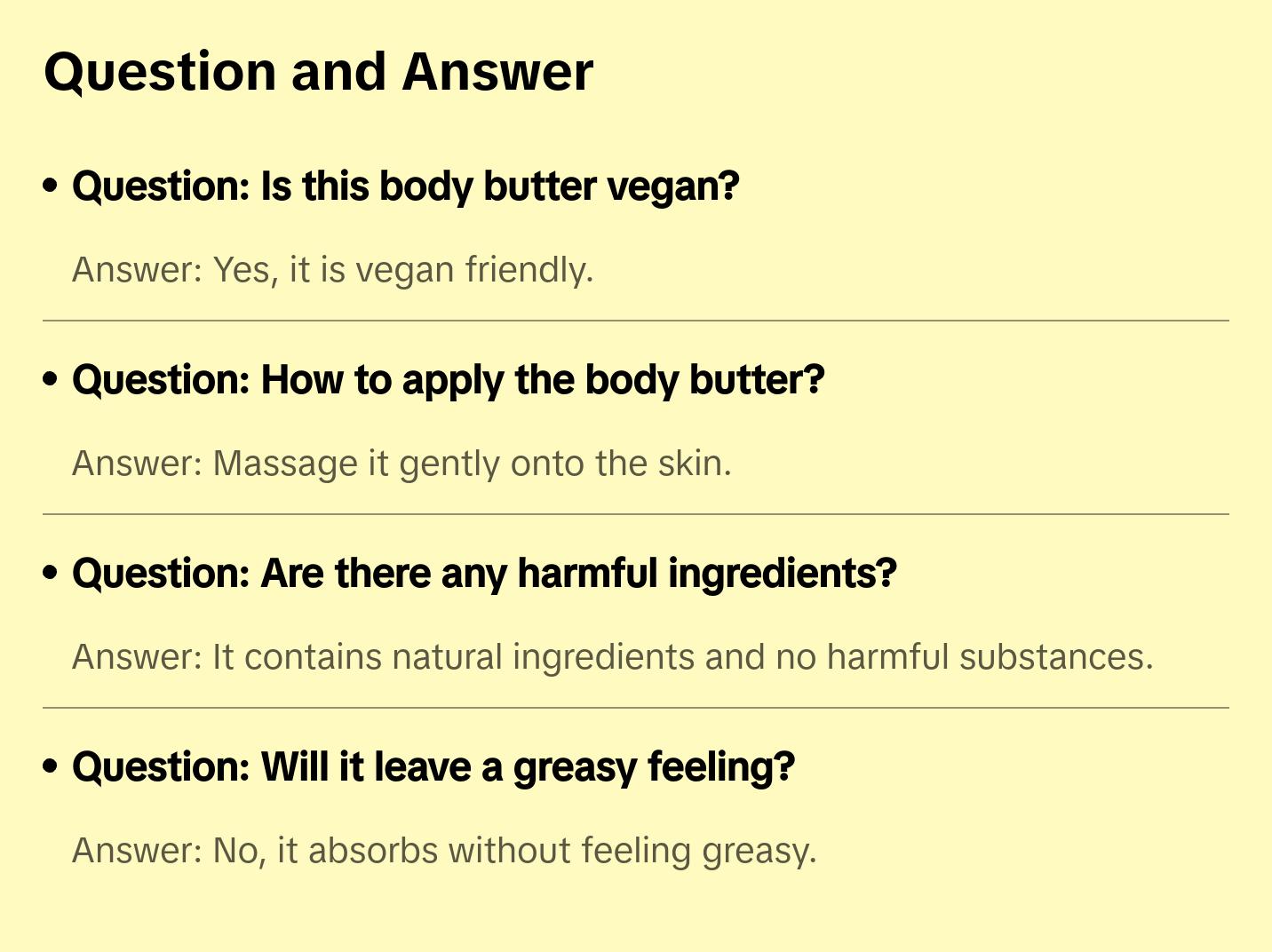
Task: Expand "Are there any harmful ingredients?"
Action: pyautogui.click(x=484, y=574)
